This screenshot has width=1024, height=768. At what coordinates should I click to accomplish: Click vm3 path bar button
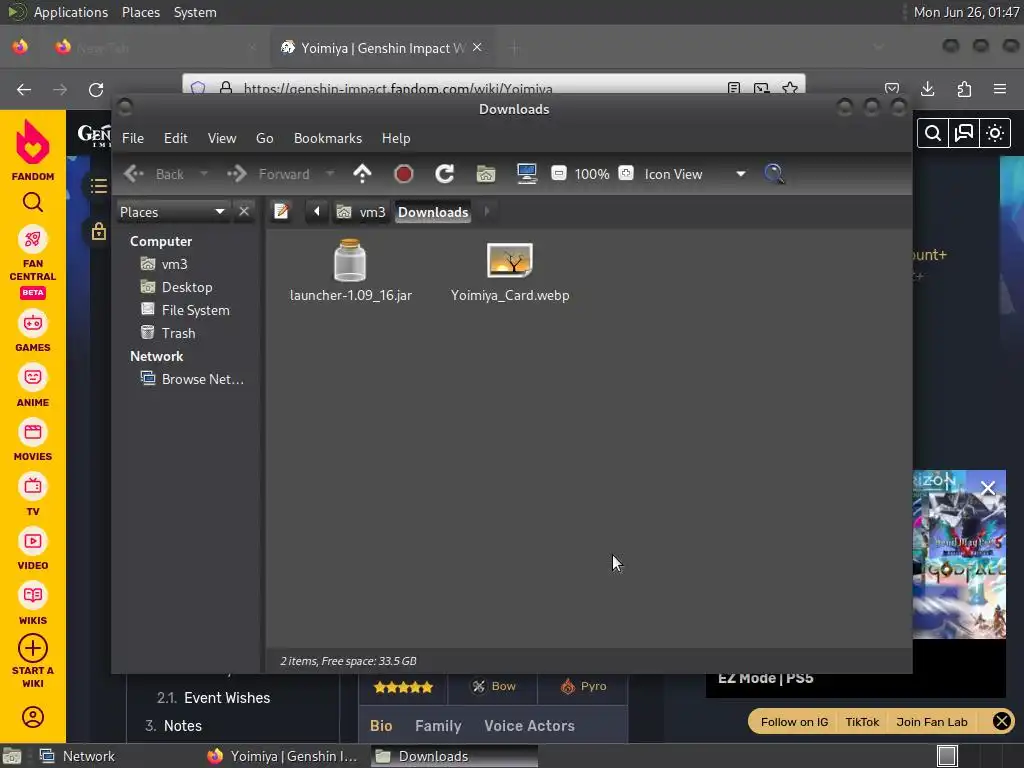click(361, 212)
